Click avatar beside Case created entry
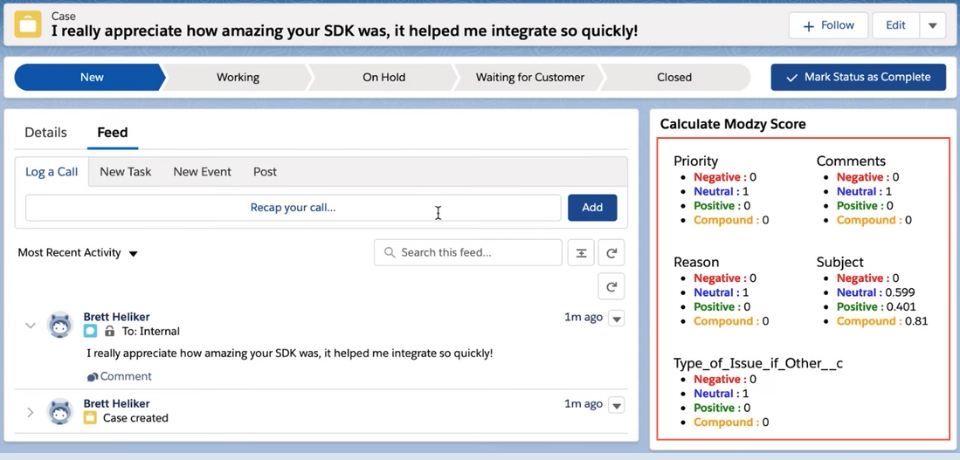The width and height of the screenshot is (960, 460). point(61,411)
